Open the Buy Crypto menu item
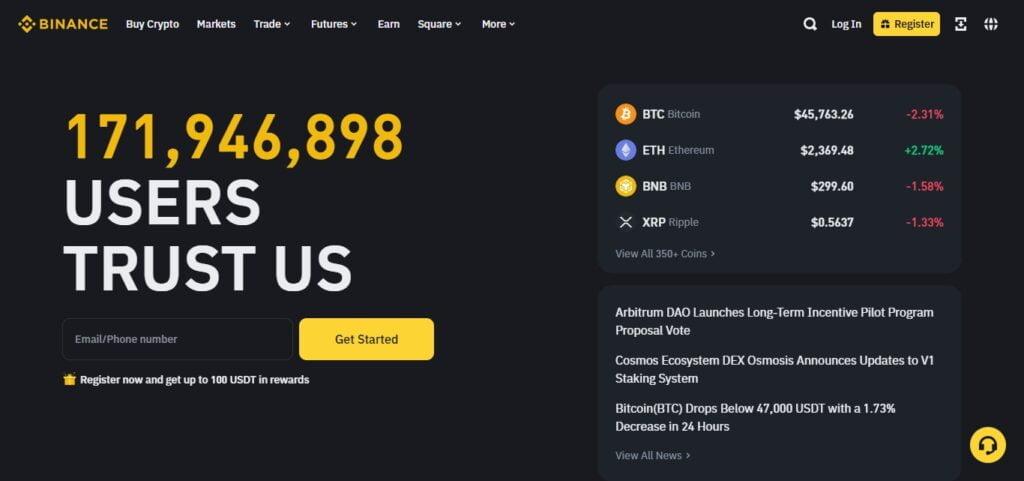 coord(152,24)
